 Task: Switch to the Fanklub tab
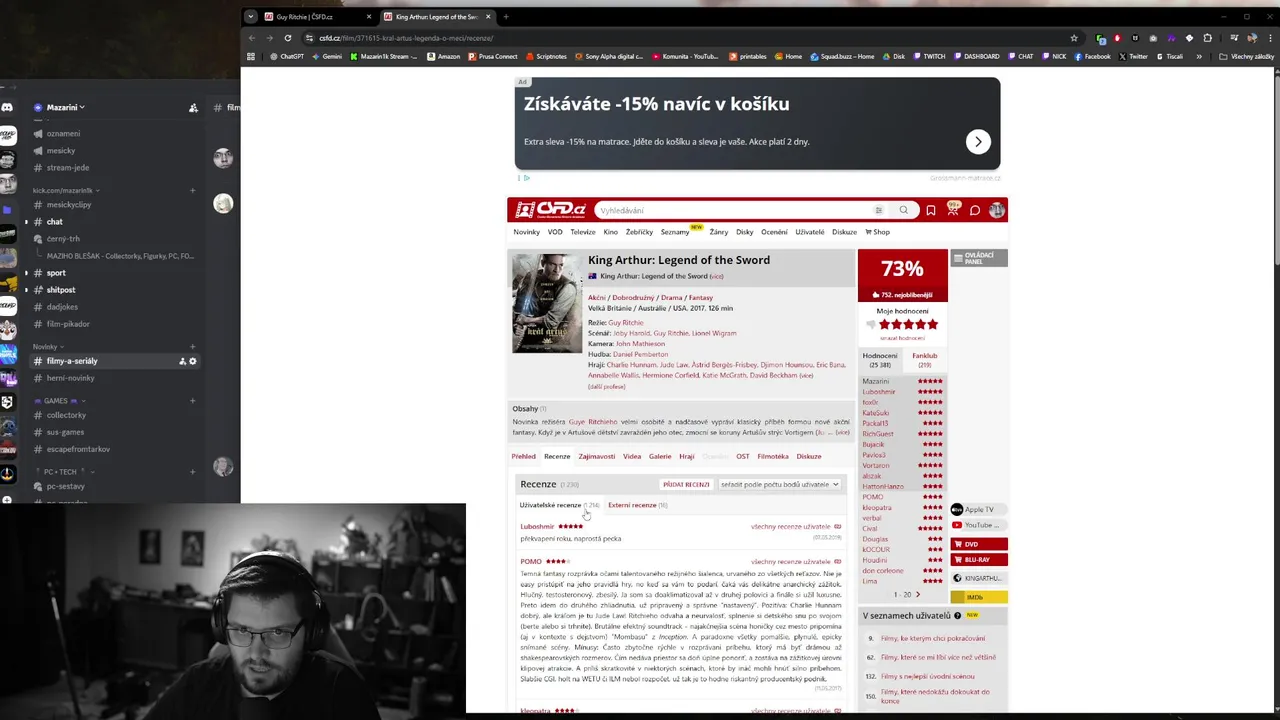pyautogui.click(x=924, y=359)
